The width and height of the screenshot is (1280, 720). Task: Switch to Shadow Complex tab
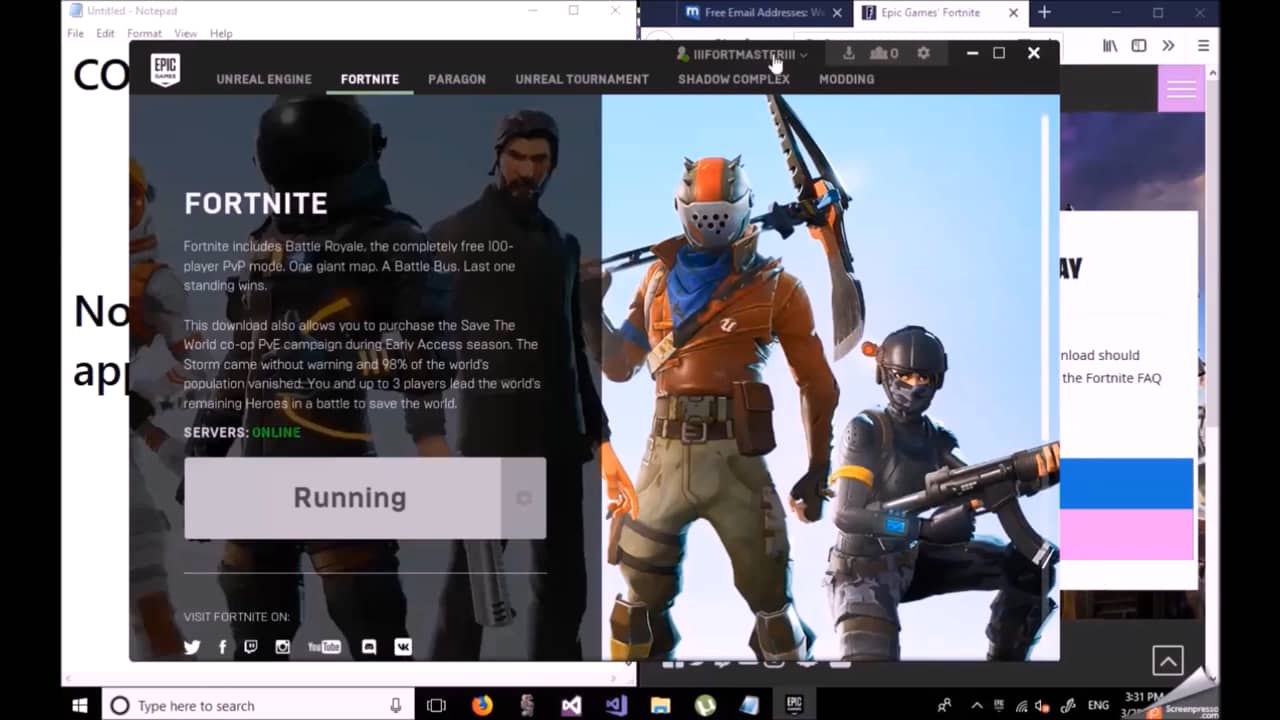734,79
